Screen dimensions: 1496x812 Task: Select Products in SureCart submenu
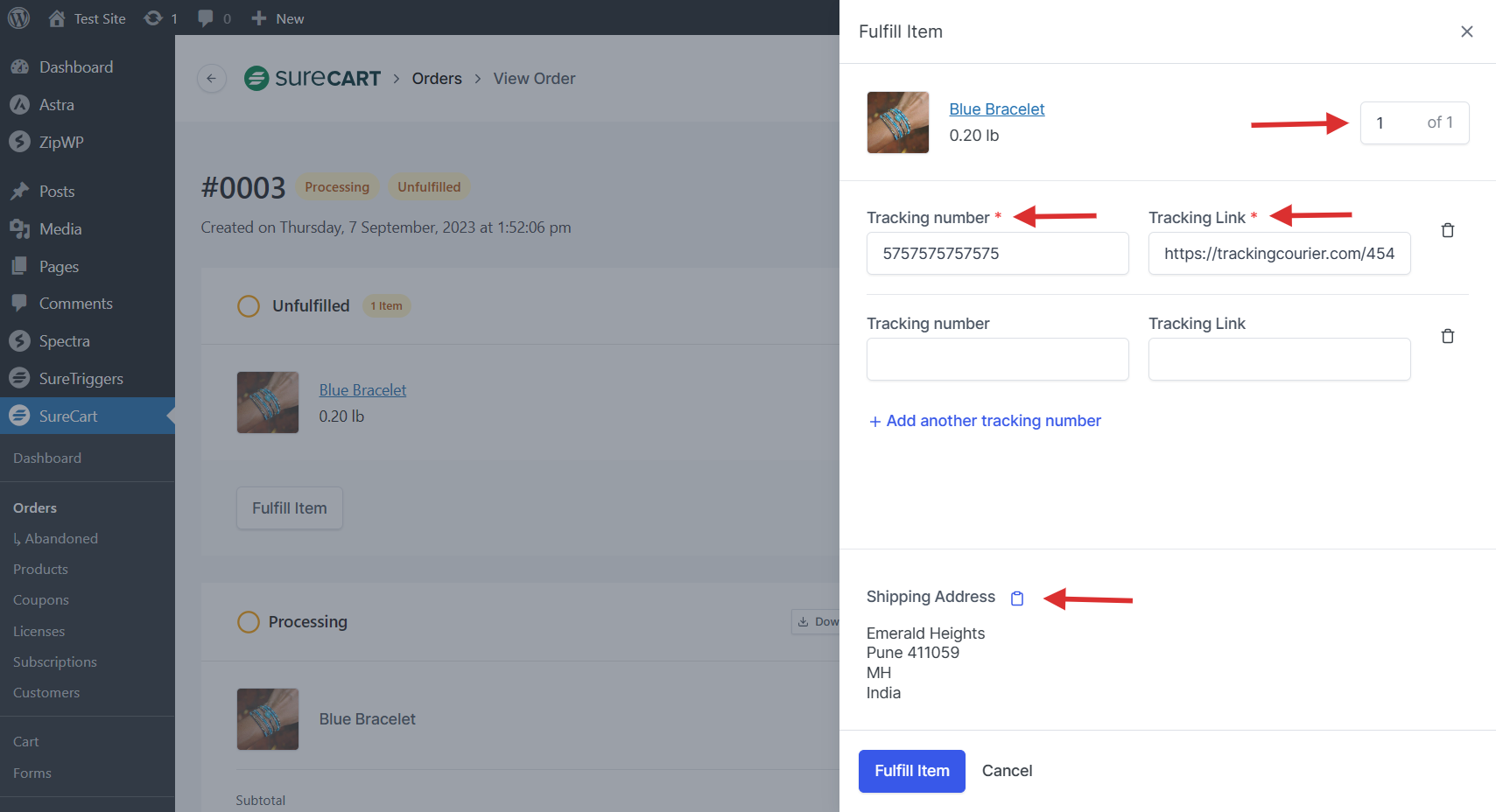point(40,570)
